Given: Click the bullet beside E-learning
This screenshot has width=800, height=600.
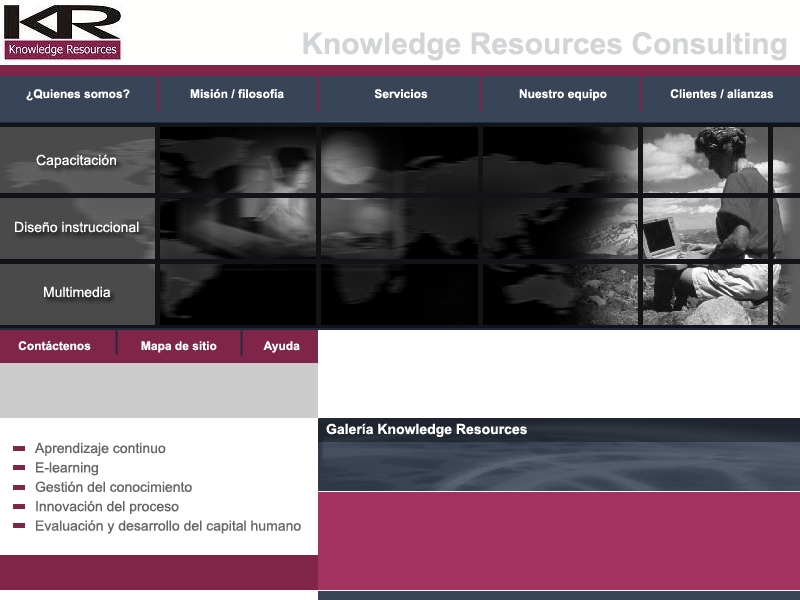Looking at the screenshot, I should pos(19,468).
